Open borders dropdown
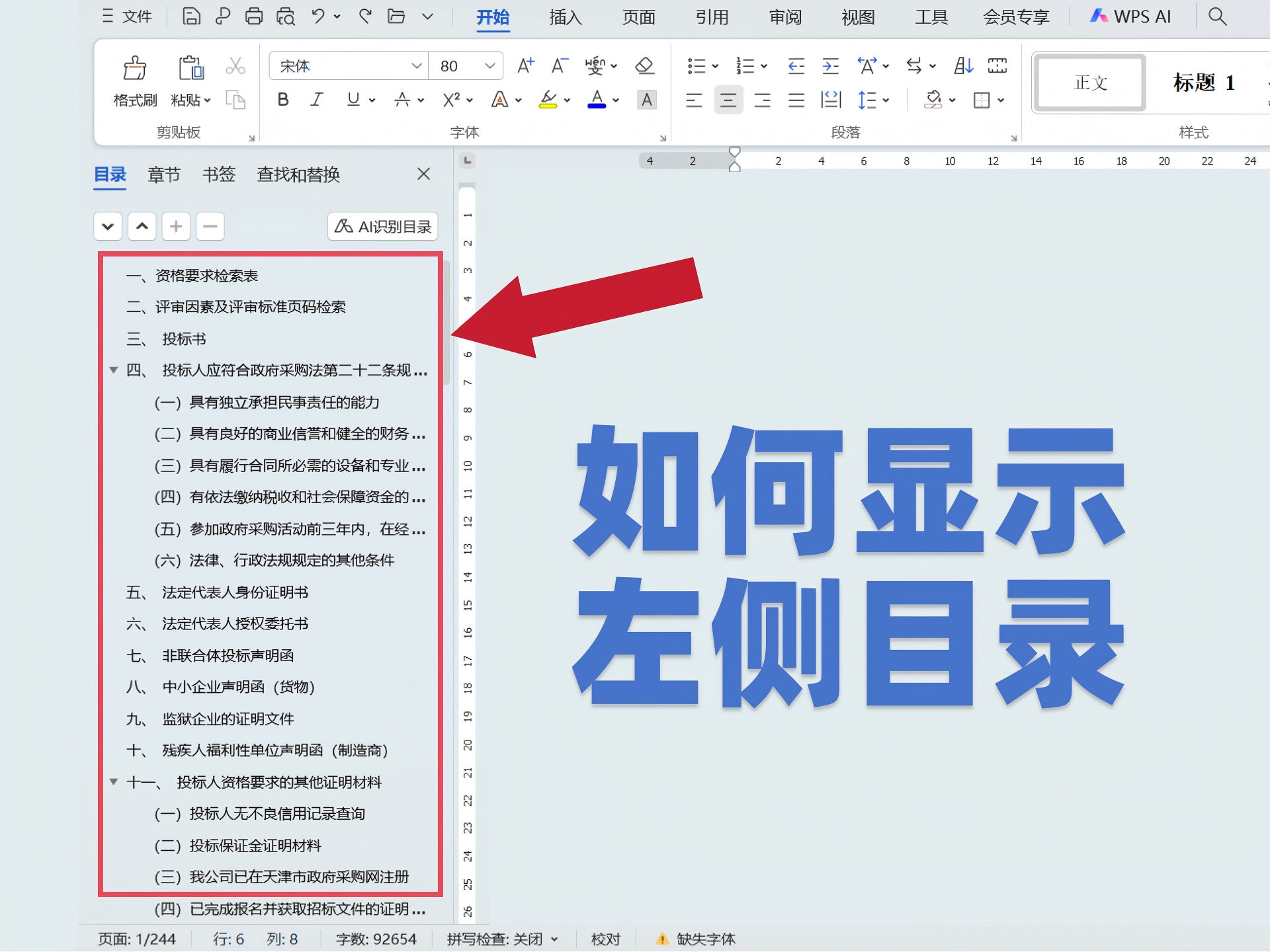This screenshot has width=1270, height=952. [1001, 100]
